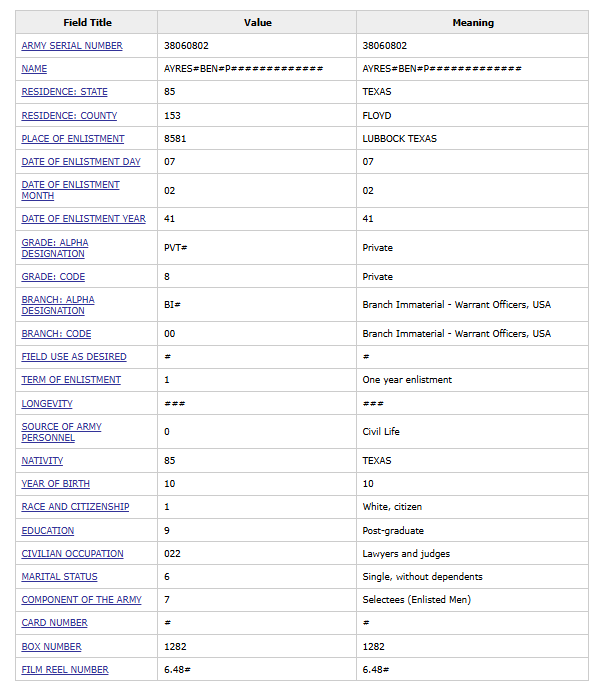Screen dimensions: 611x697
Task: Open PLACE OF ENLISTMENT field link
Action: point(73,139)
